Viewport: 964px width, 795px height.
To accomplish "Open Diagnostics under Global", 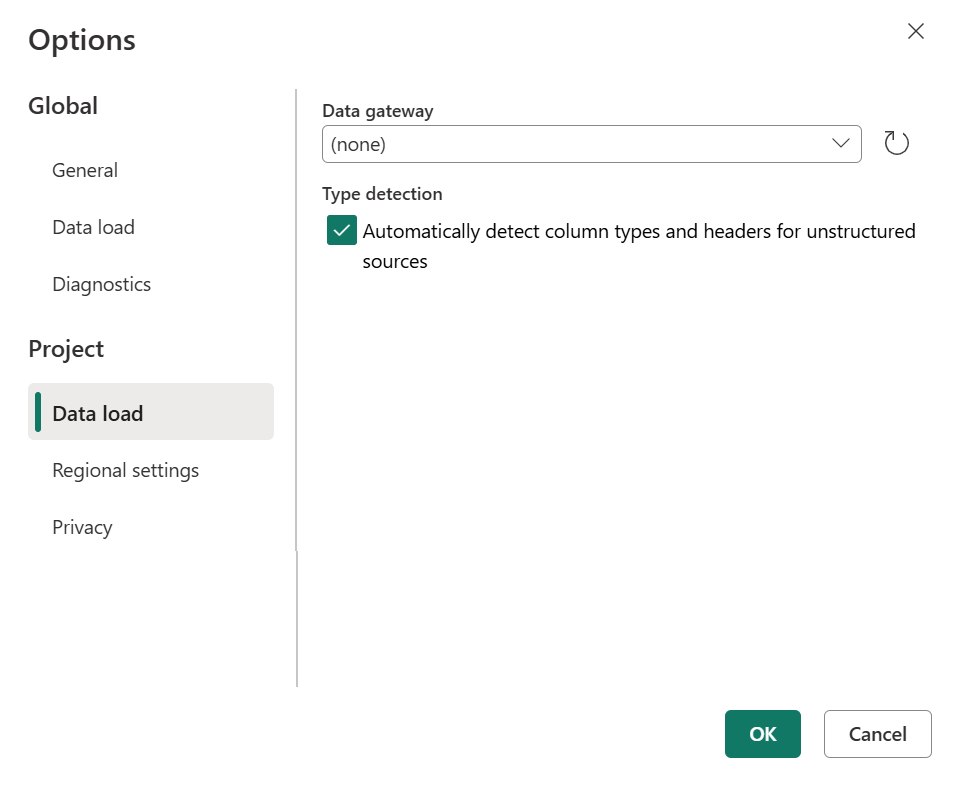I will point(101,284).
